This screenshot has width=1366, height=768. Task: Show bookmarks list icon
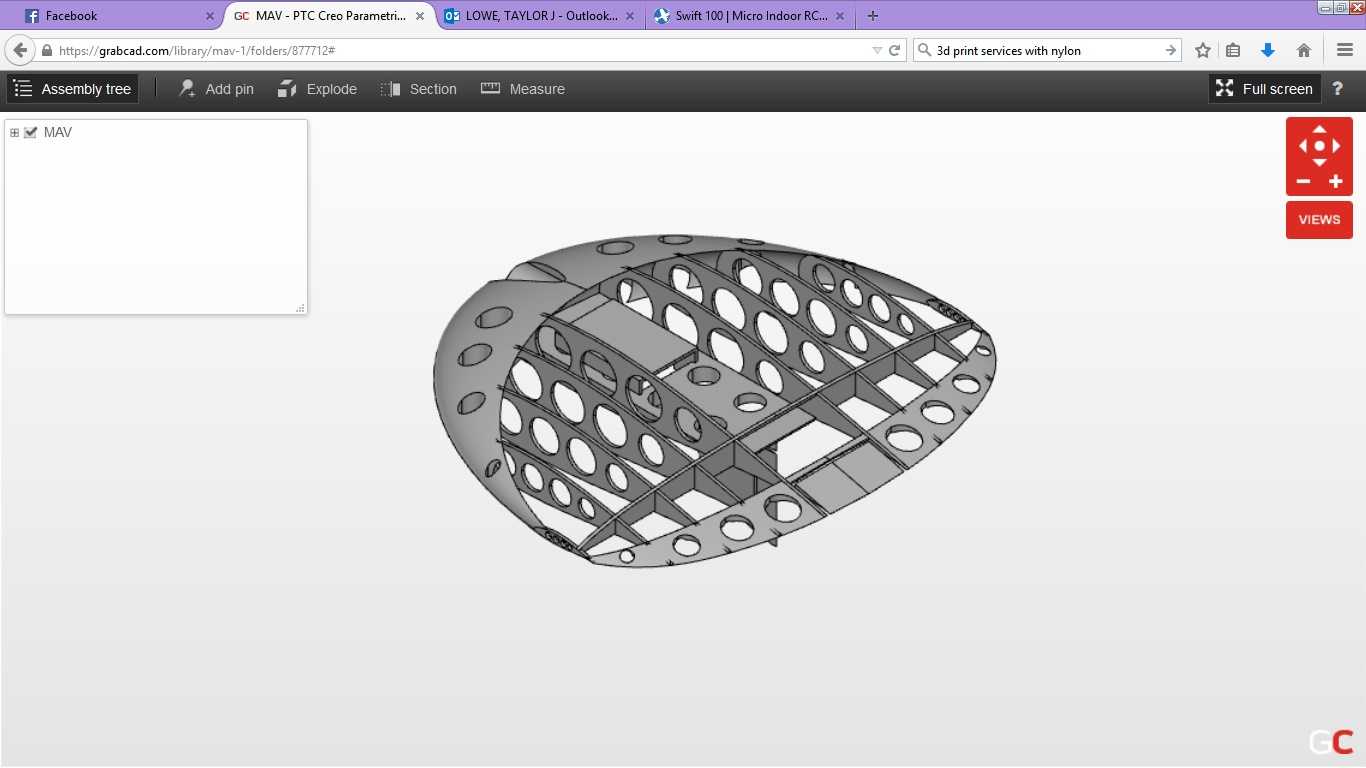(1233, 50)
